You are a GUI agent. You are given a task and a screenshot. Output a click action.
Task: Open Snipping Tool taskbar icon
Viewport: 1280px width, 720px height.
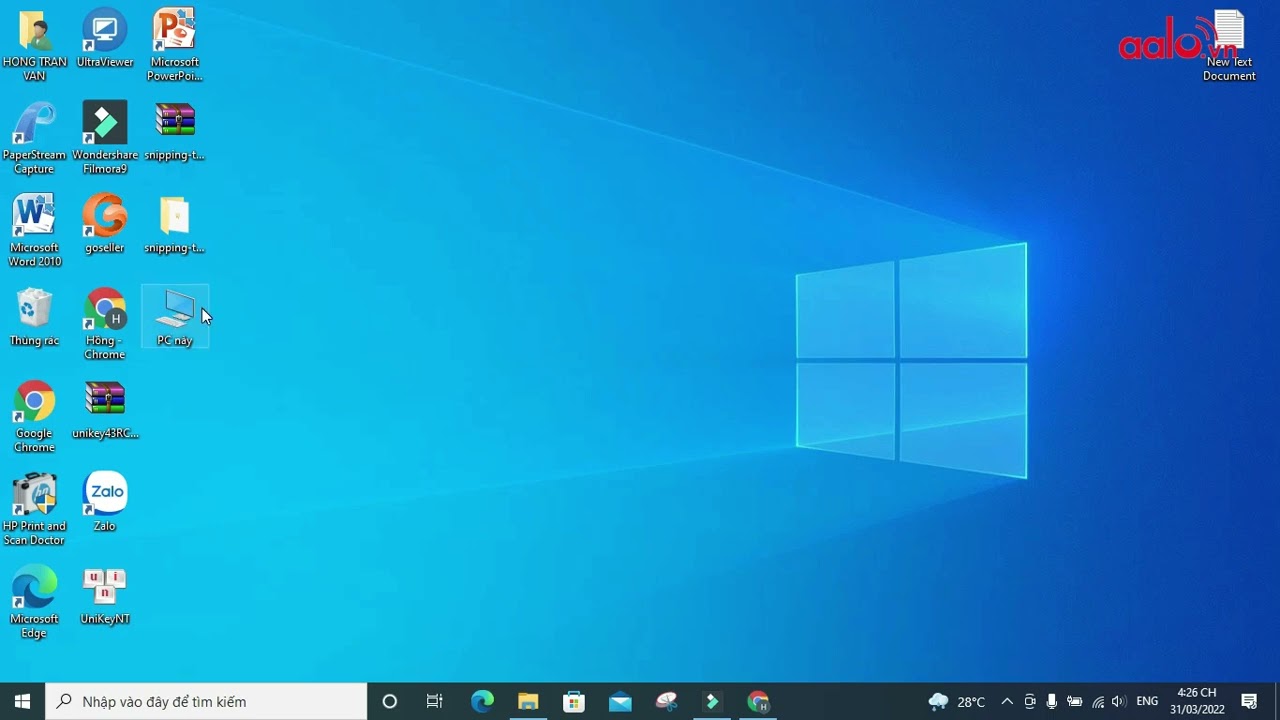pyautogui.click(x=666, y=702)
